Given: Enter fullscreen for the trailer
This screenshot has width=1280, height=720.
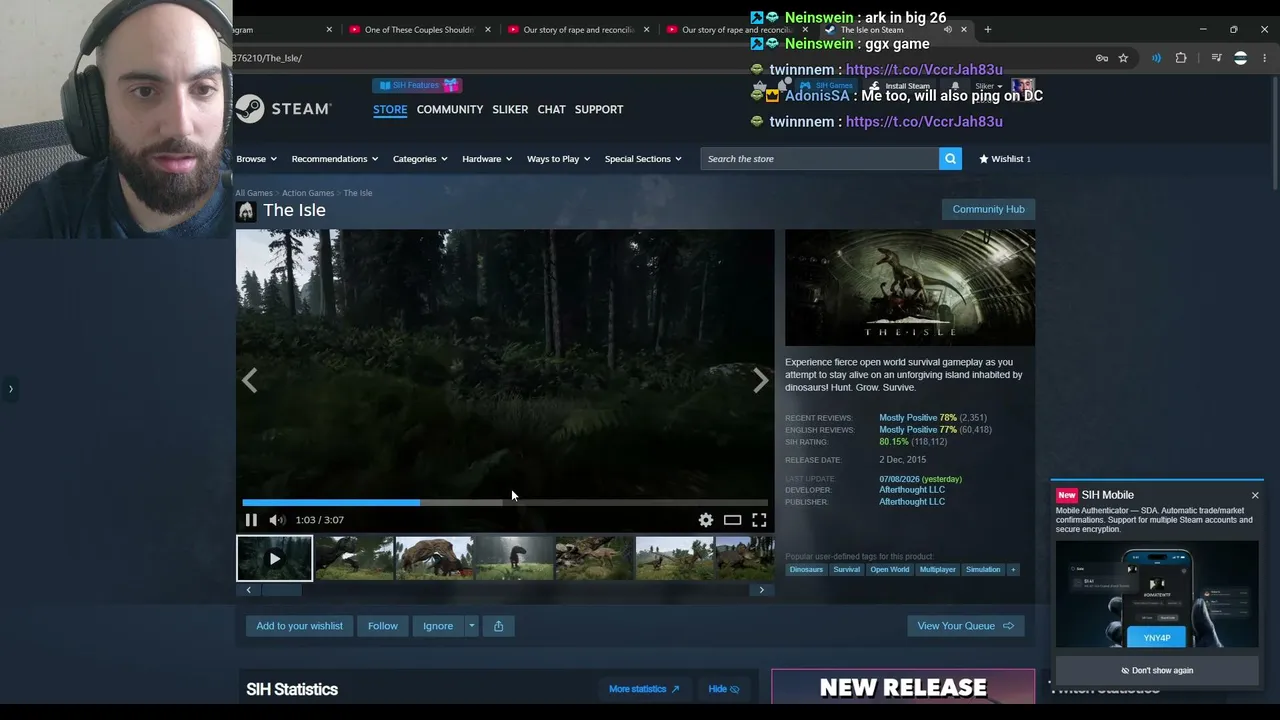Looking at the screenshot, I should 759,520.
